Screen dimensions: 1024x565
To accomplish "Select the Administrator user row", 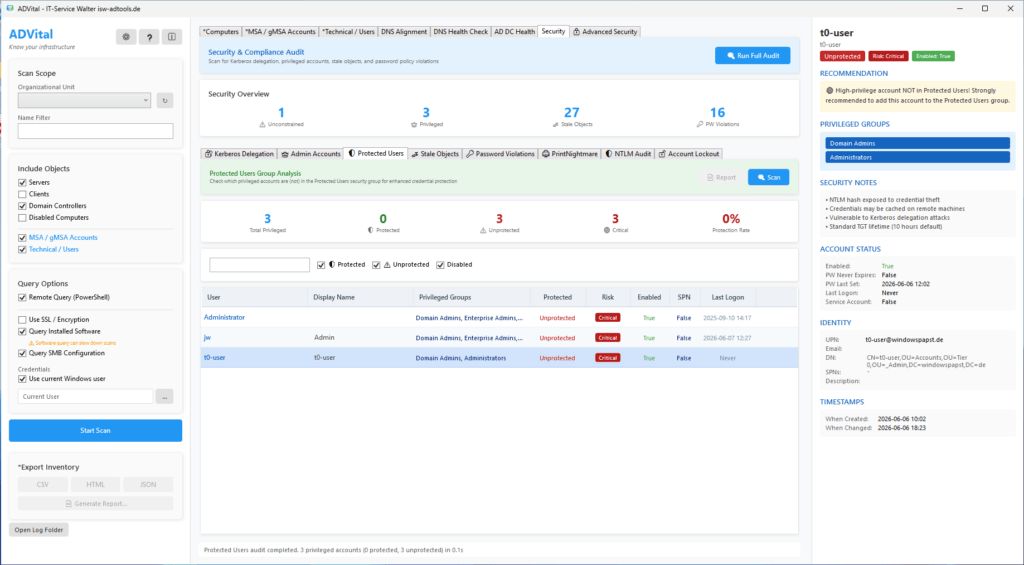I will coord(499,317).
